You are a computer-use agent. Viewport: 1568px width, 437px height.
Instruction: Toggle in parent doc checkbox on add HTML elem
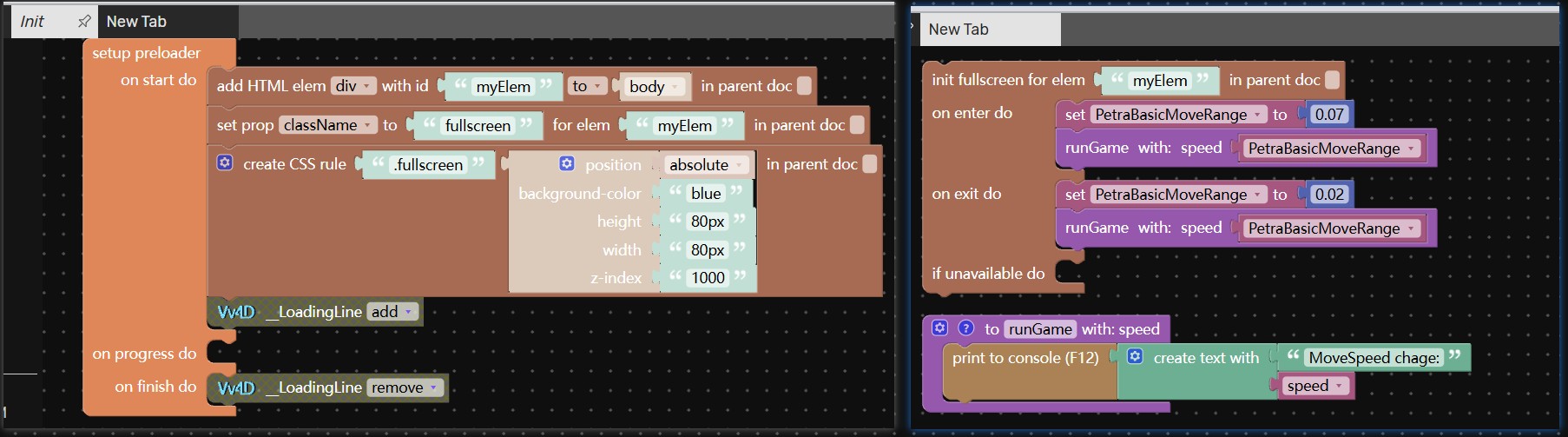coord(805,85)
